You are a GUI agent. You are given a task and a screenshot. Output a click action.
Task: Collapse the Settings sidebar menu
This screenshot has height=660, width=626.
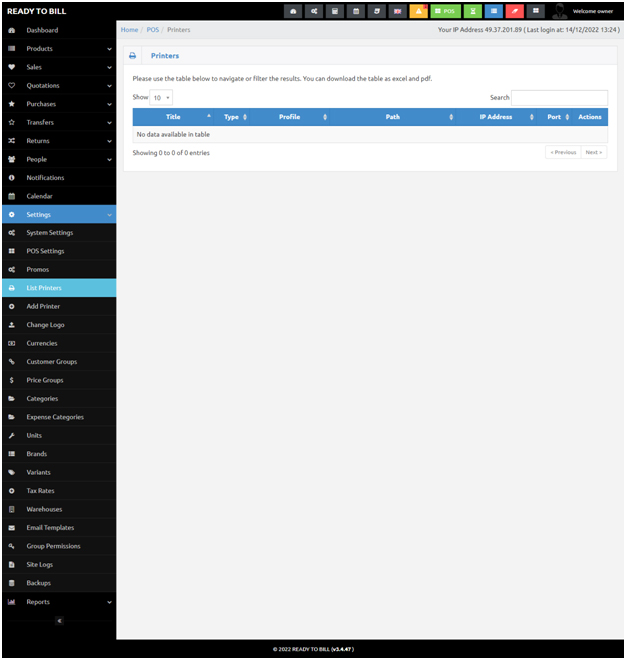[59, 215]
